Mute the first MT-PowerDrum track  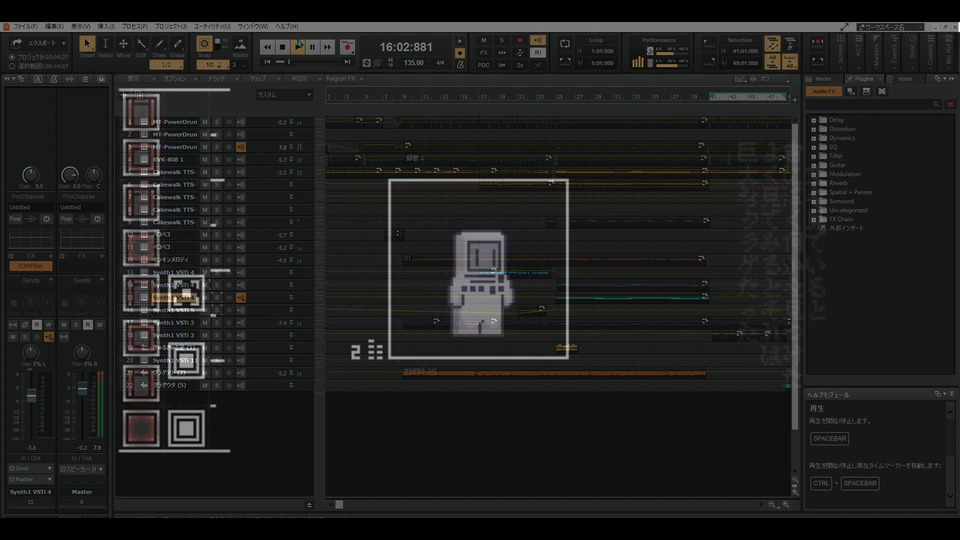[205, 122]
